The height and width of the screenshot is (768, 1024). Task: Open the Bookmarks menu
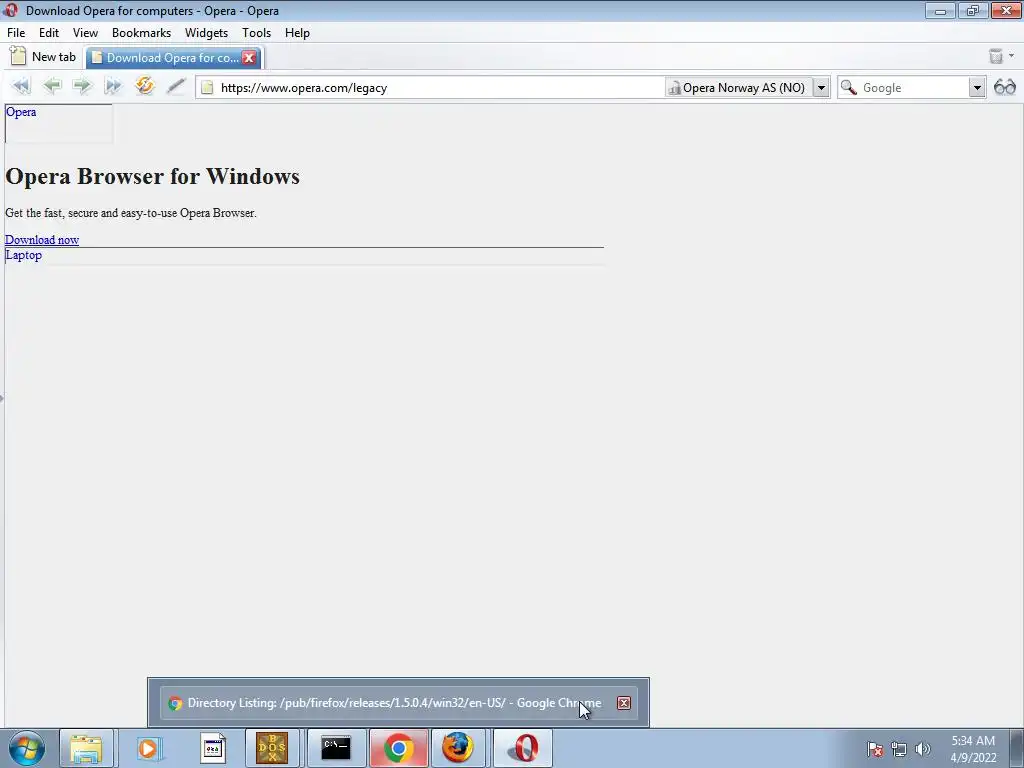(141, 33)
